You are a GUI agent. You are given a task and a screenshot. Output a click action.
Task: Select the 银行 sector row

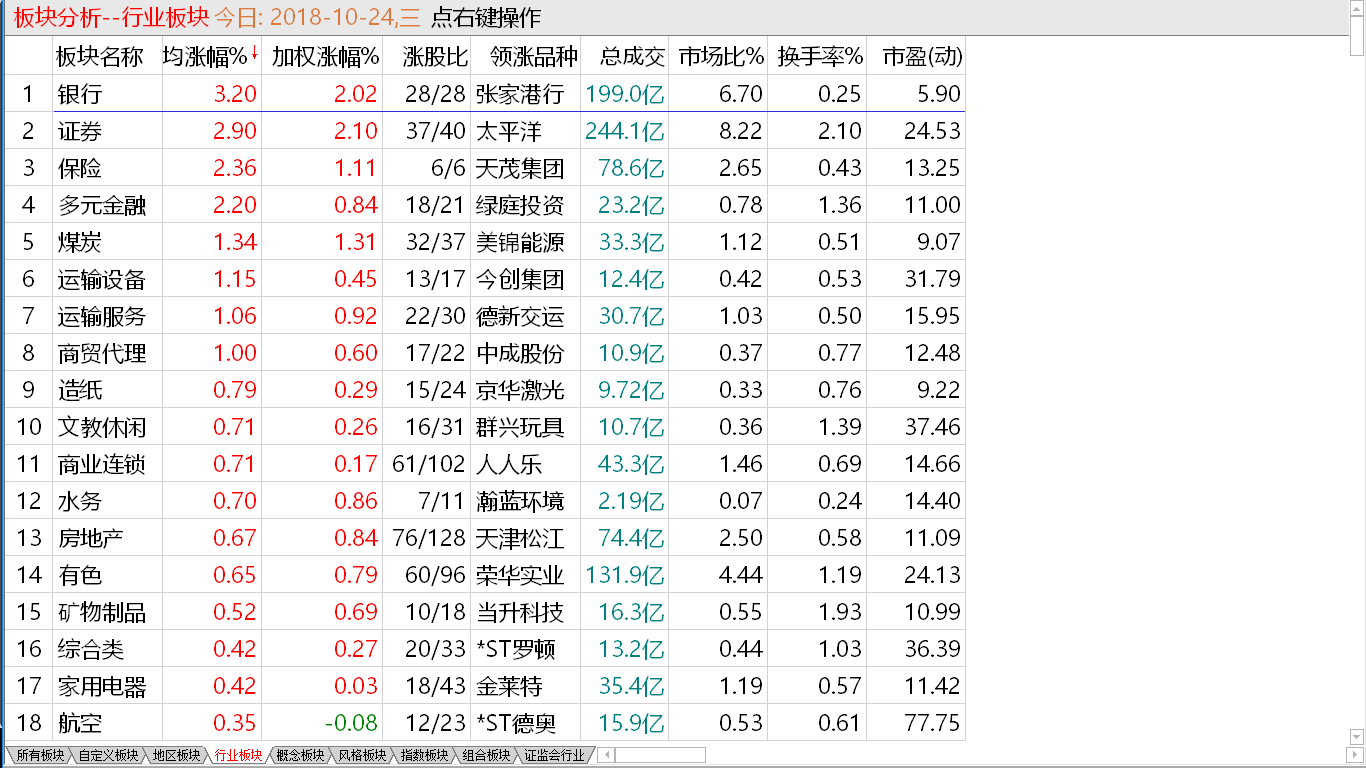click(485, 94)
